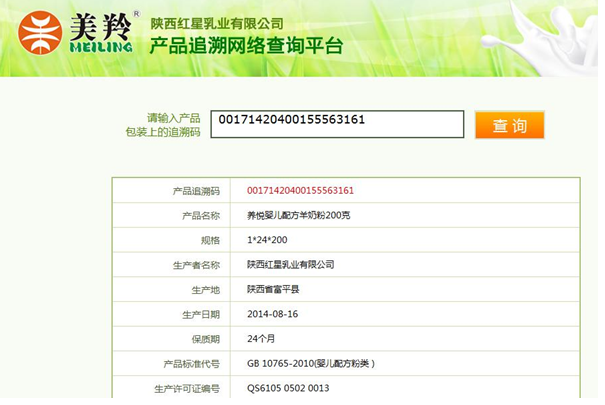The height and width of the screenshot is (405, 605).
Task: Focus the tracing code input field
Action: pos(336,124)
